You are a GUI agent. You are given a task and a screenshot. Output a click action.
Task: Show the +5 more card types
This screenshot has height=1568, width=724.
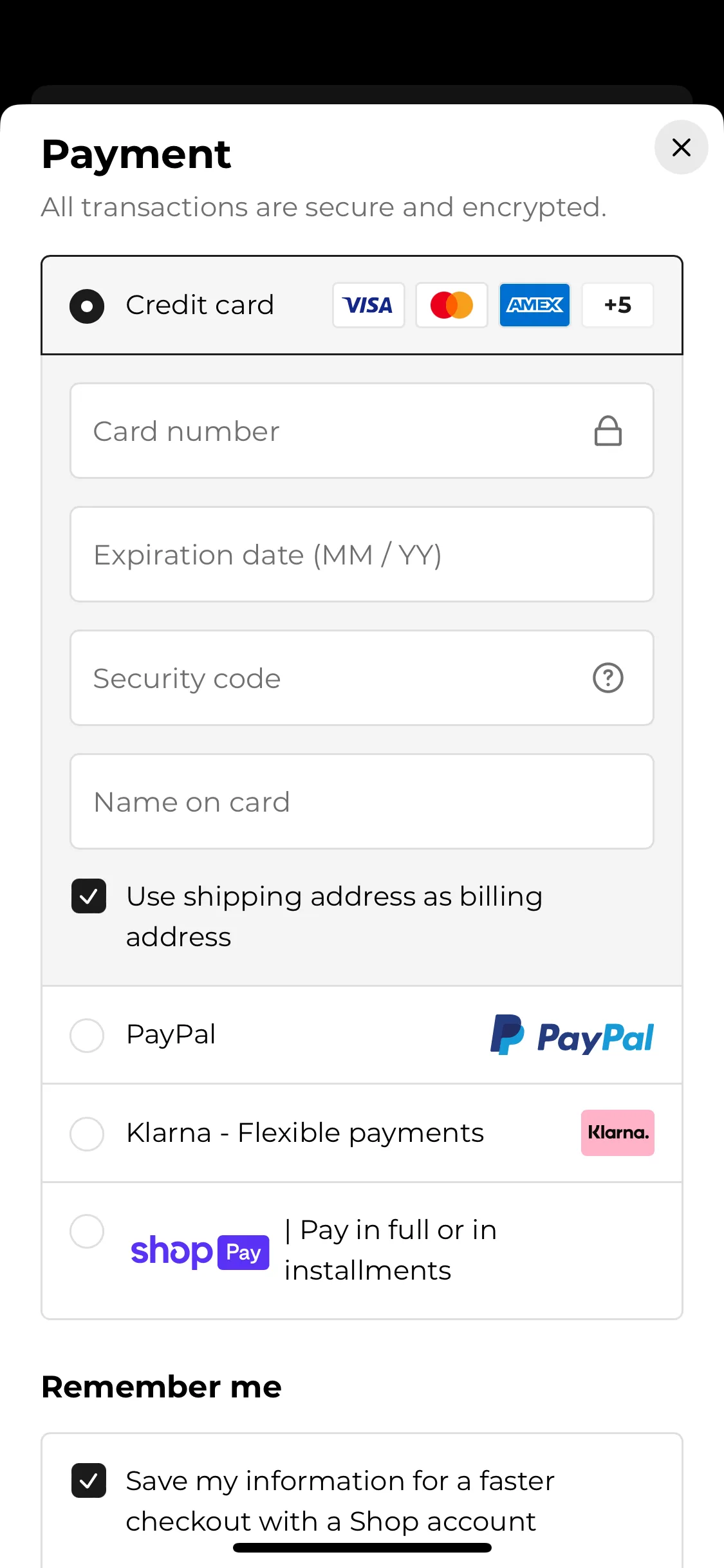tap(618, 305)
